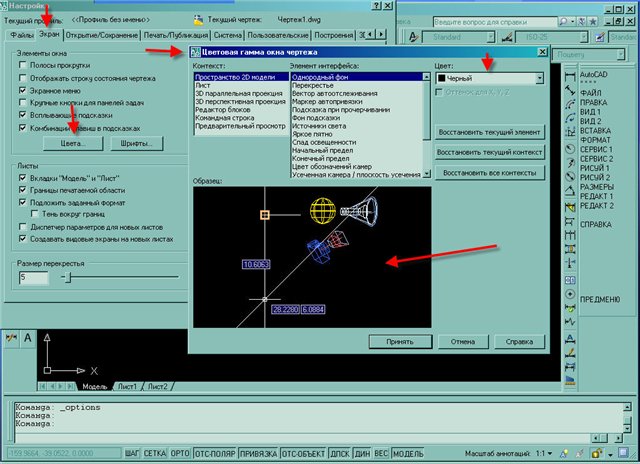Click the star Favorites icon near the help box
The image size is (640, 464).
pos(593,22)
